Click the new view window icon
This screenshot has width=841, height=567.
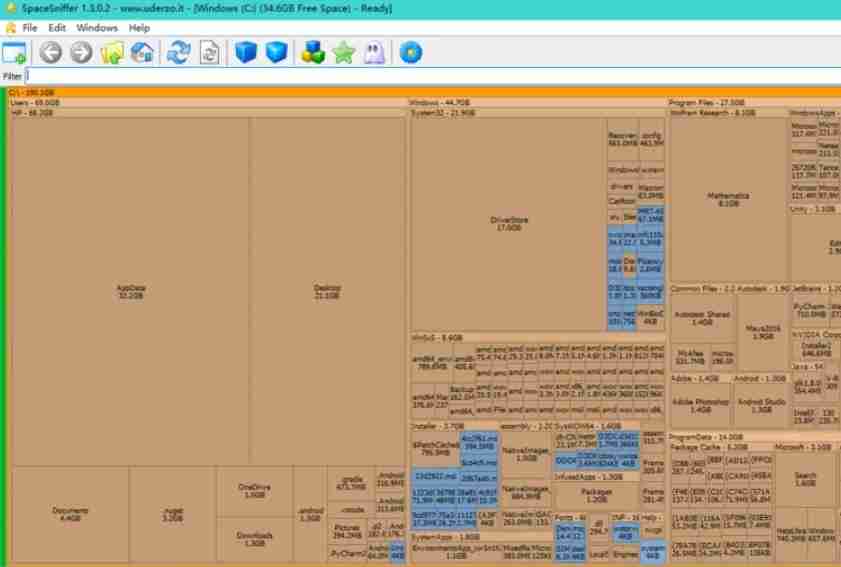pyautogui.click(x=14, y=53)
